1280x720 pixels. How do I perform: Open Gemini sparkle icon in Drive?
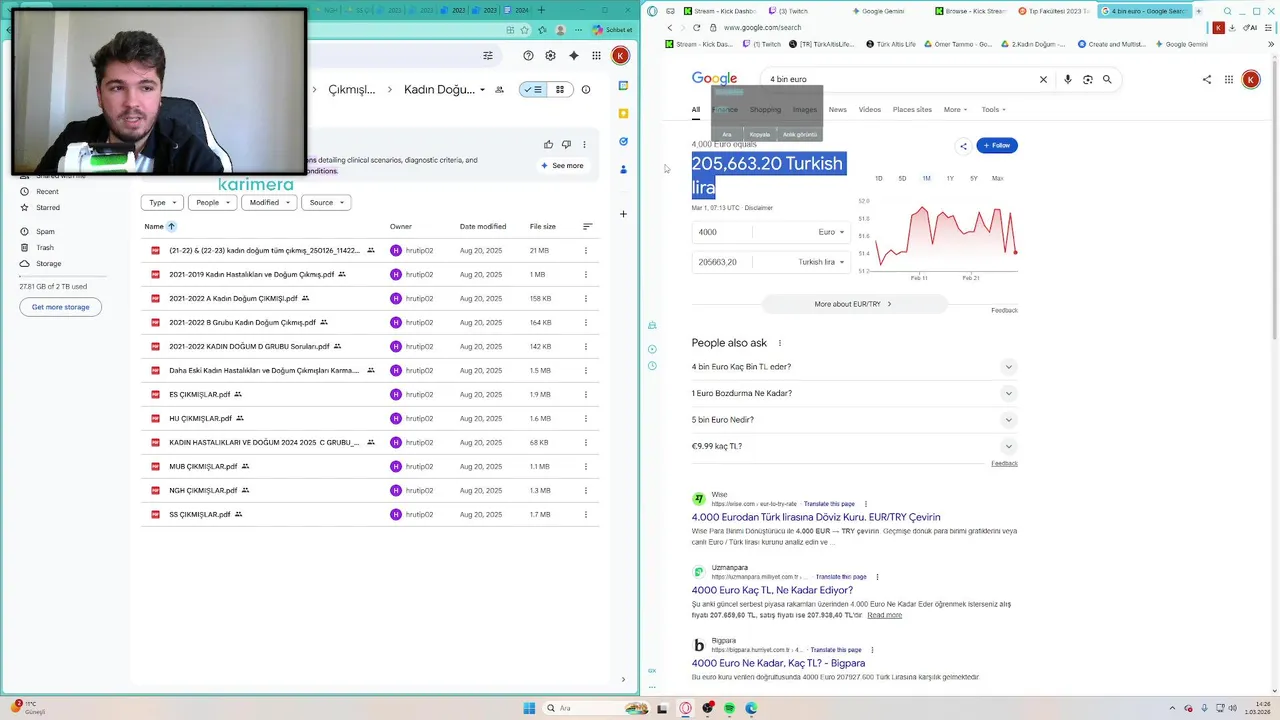click(x=573, y=56)
